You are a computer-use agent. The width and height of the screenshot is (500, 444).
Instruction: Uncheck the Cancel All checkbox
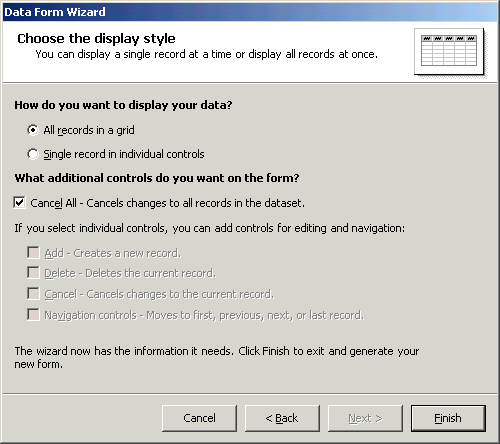19,202
